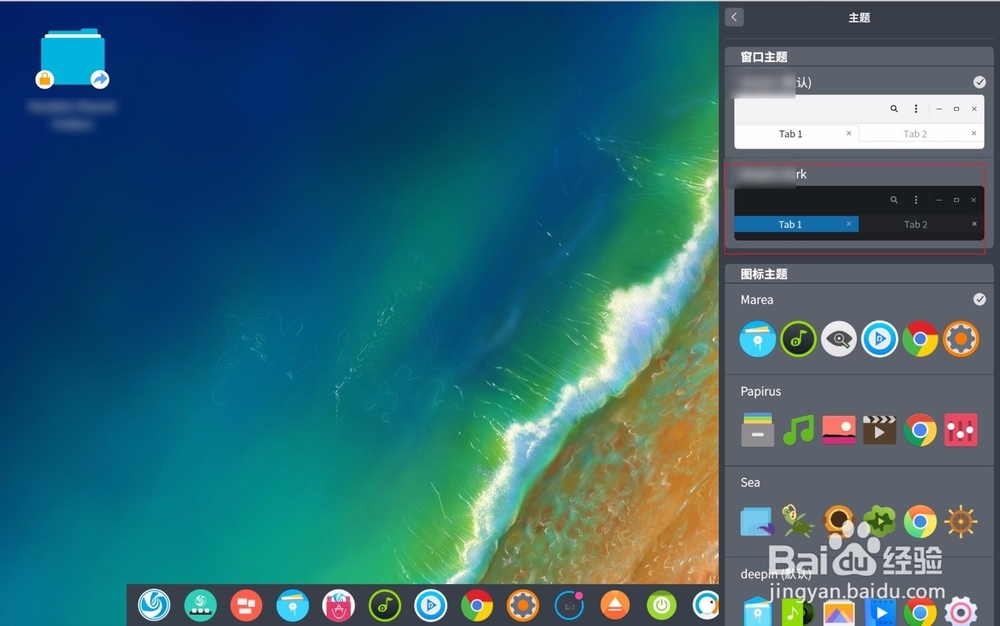Click the blue Tab 1 in dark preview

pyautogui.click(x=796, y=224)
